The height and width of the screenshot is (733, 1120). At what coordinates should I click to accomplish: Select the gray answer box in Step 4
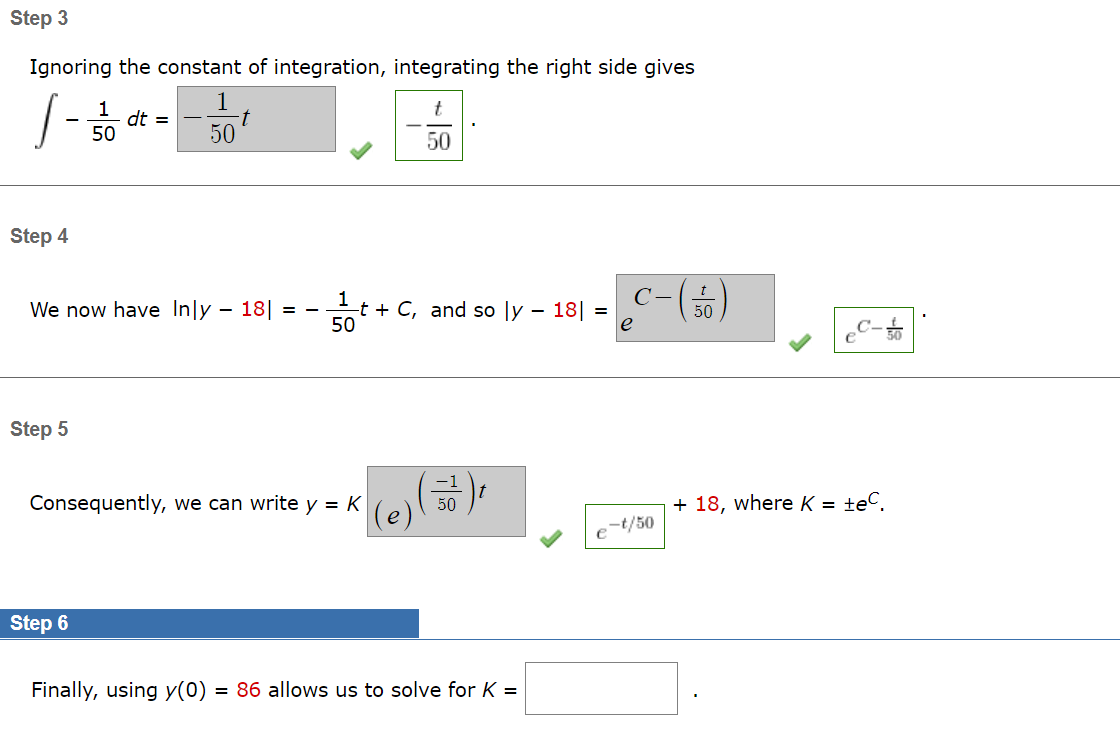[x=695, y=307]
